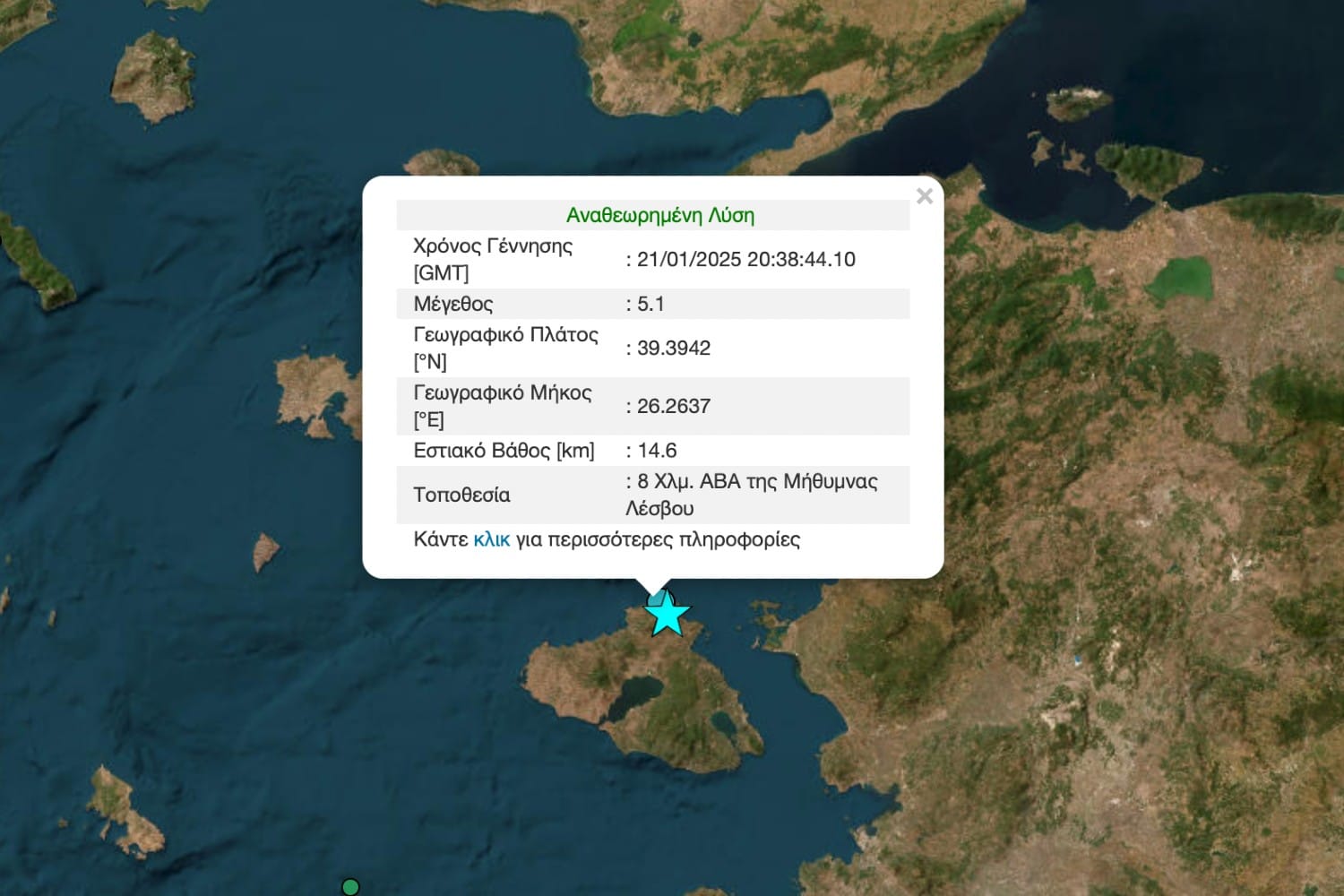Close the earthquake info popup
The height and width of the screenshot is (896, 1344).
click(925, 196)
